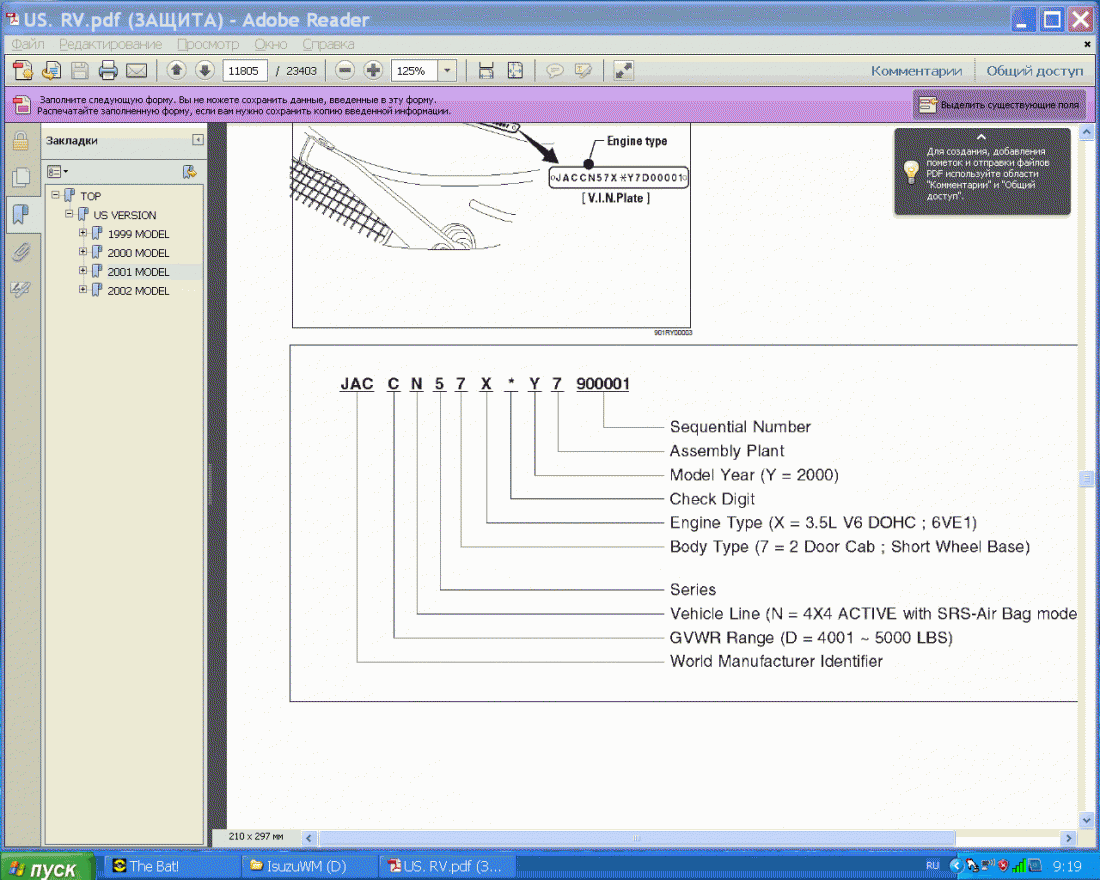This screenshot has width=1100, height=880.
Task: Expand the 2002 MODEL bookmark
Action: coord(83,290)
